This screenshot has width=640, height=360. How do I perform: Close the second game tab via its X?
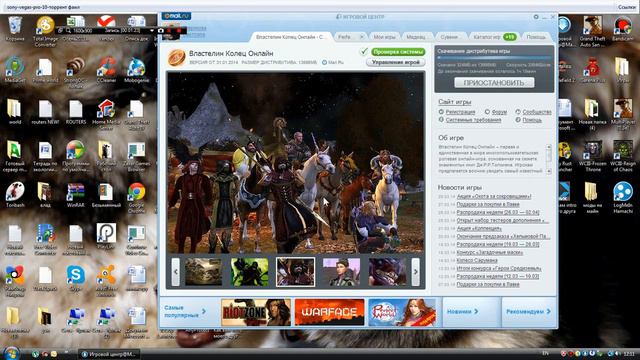[x=362, y=37]
